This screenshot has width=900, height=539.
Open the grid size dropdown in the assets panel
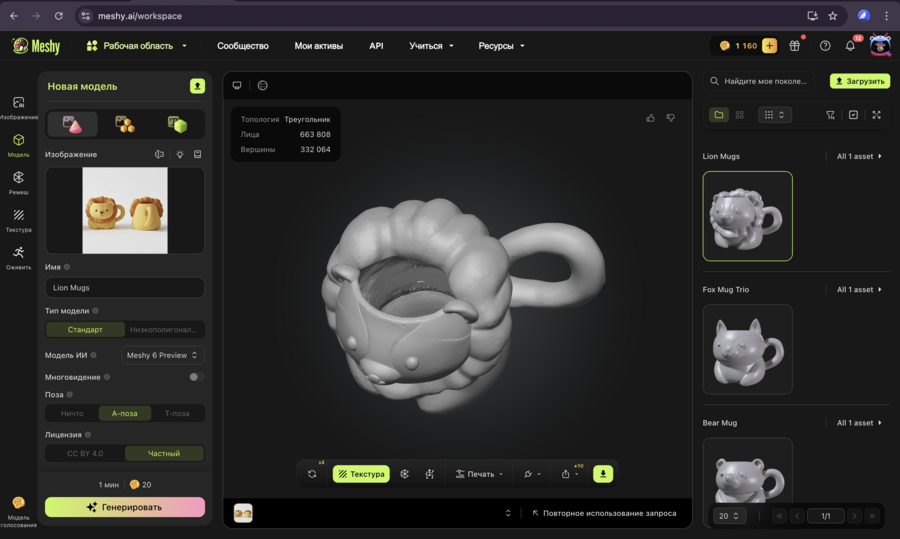pyautogui.click(x=775, y=115)
